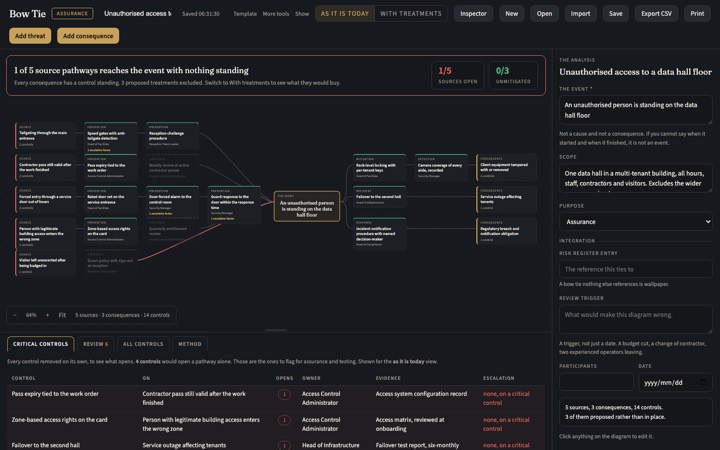Zoom in the diagram with the plus icon
The height and width of the screenshot is (450, 720).
[47, 315]
